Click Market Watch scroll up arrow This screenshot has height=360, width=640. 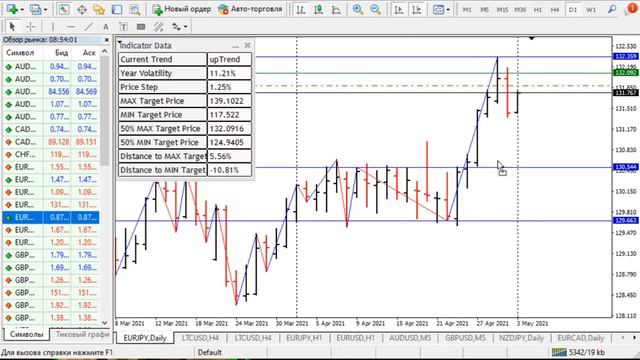tap(104, 51)
